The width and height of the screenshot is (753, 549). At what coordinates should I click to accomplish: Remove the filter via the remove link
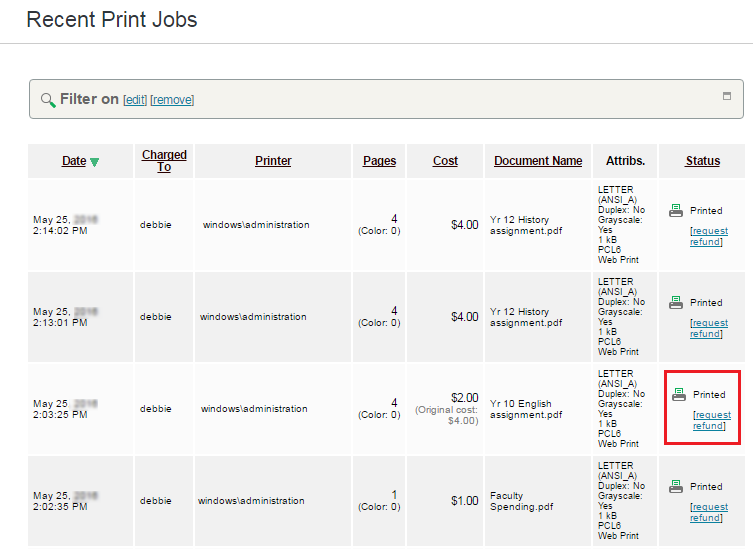(172, 100)
